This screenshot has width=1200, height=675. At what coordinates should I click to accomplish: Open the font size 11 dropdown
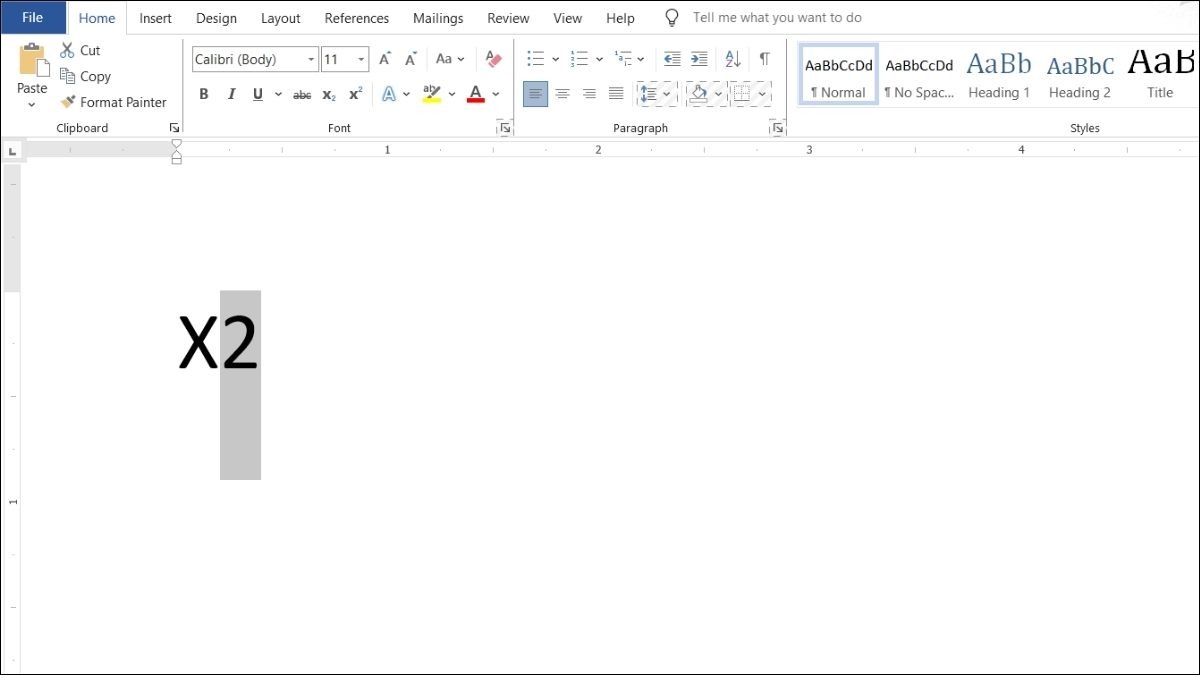(361, 60)
